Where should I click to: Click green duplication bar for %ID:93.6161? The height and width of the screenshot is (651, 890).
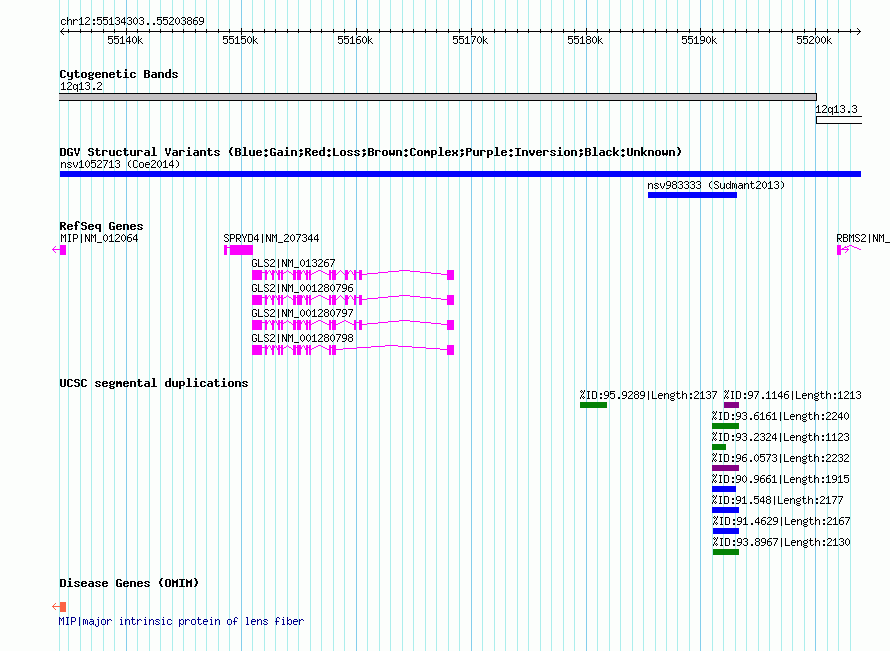point(725,426)
